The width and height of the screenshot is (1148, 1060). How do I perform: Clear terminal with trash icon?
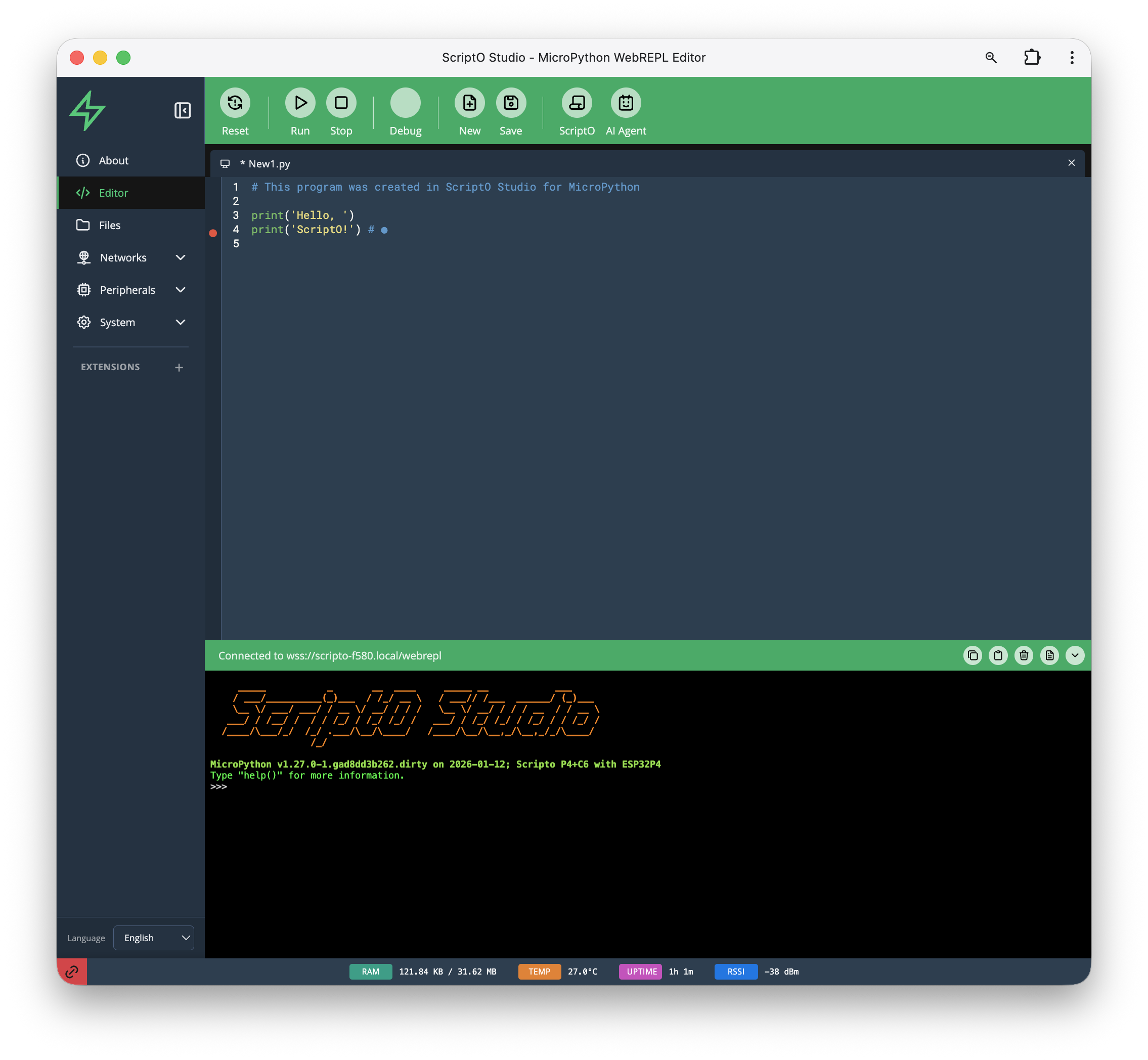1024,655
